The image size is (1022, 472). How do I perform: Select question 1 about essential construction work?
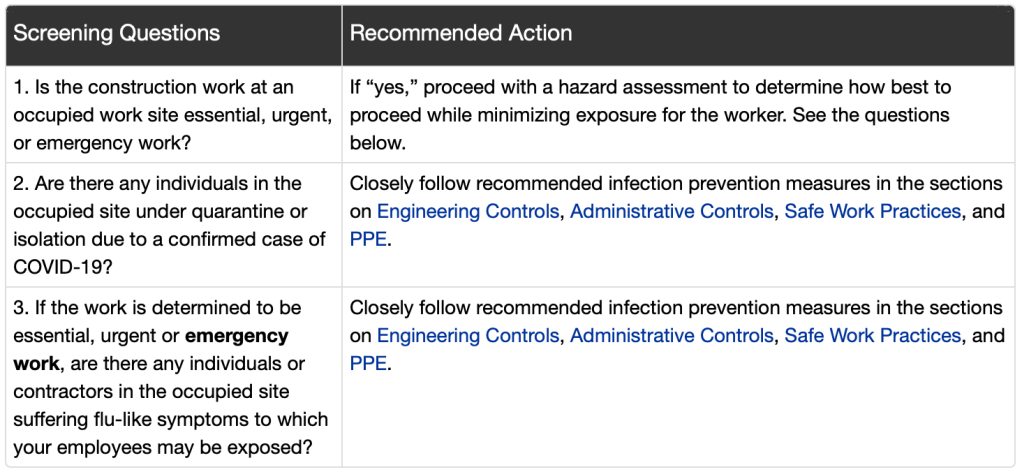click(170, 116)
